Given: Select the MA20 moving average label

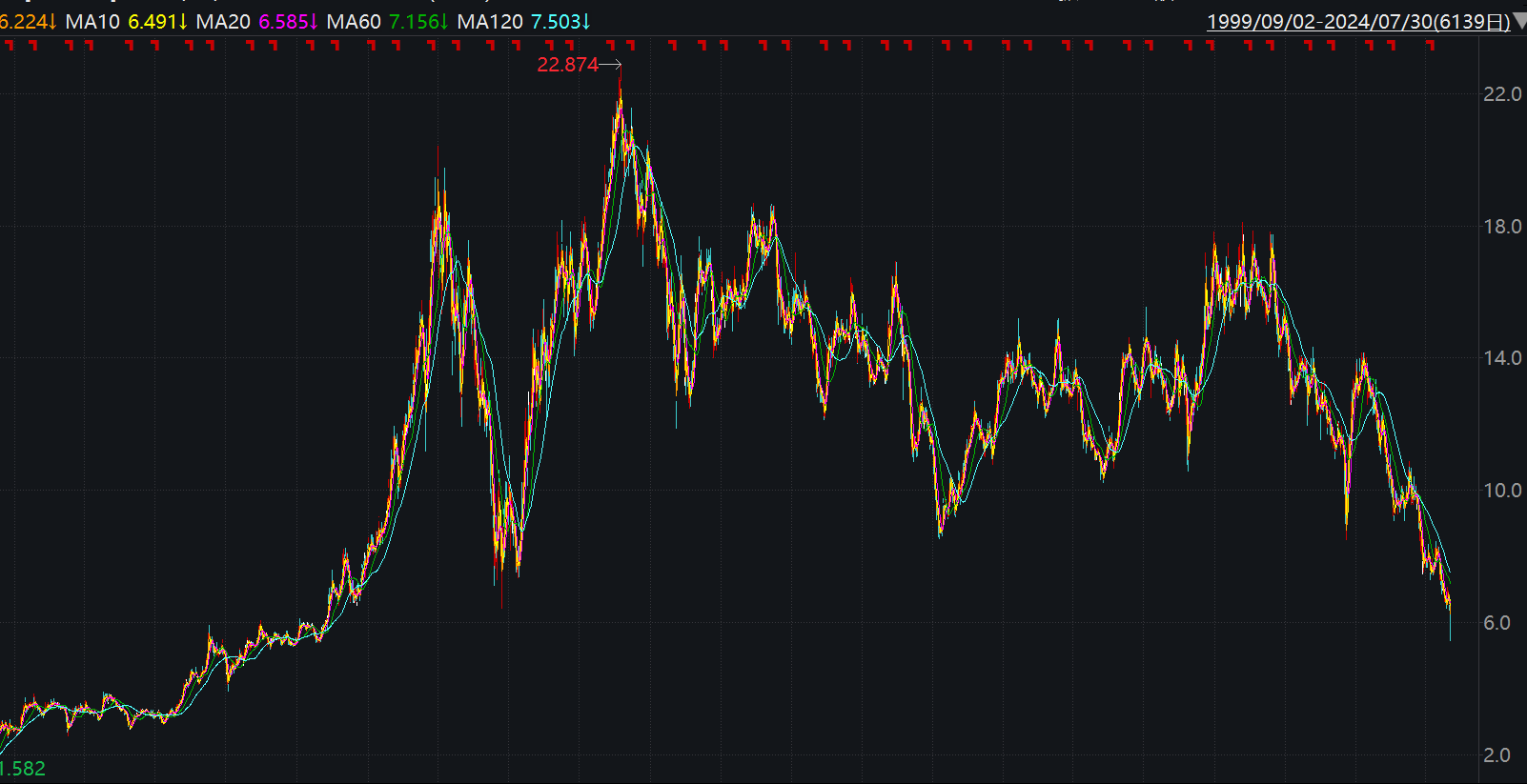Looking at the screenshot, I should click(x=223, y=21).
